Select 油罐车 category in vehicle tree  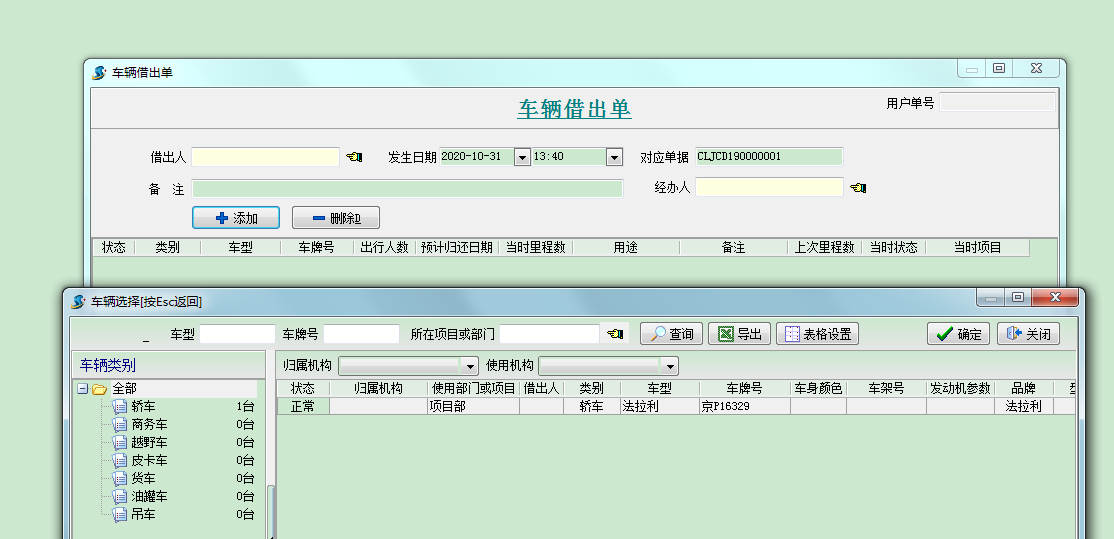[x=149, y=496]
